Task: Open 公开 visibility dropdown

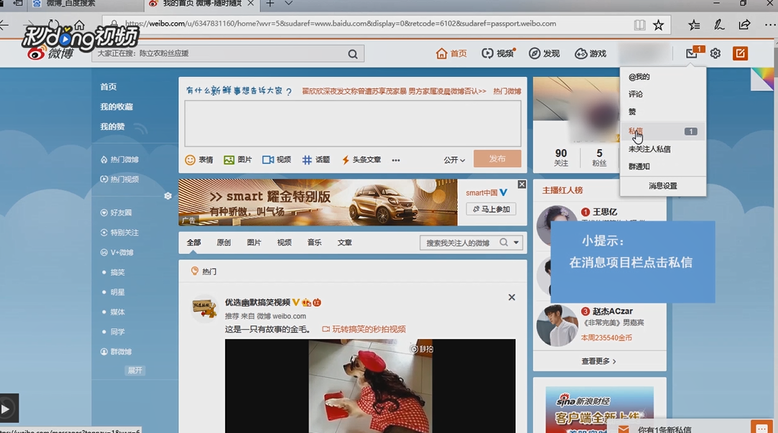Action: (x=454, y=160)
